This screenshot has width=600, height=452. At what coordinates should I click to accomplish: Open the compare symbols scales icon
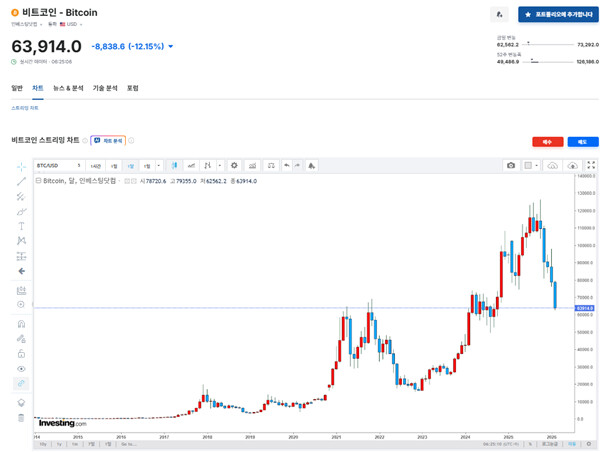click(271, 166)
